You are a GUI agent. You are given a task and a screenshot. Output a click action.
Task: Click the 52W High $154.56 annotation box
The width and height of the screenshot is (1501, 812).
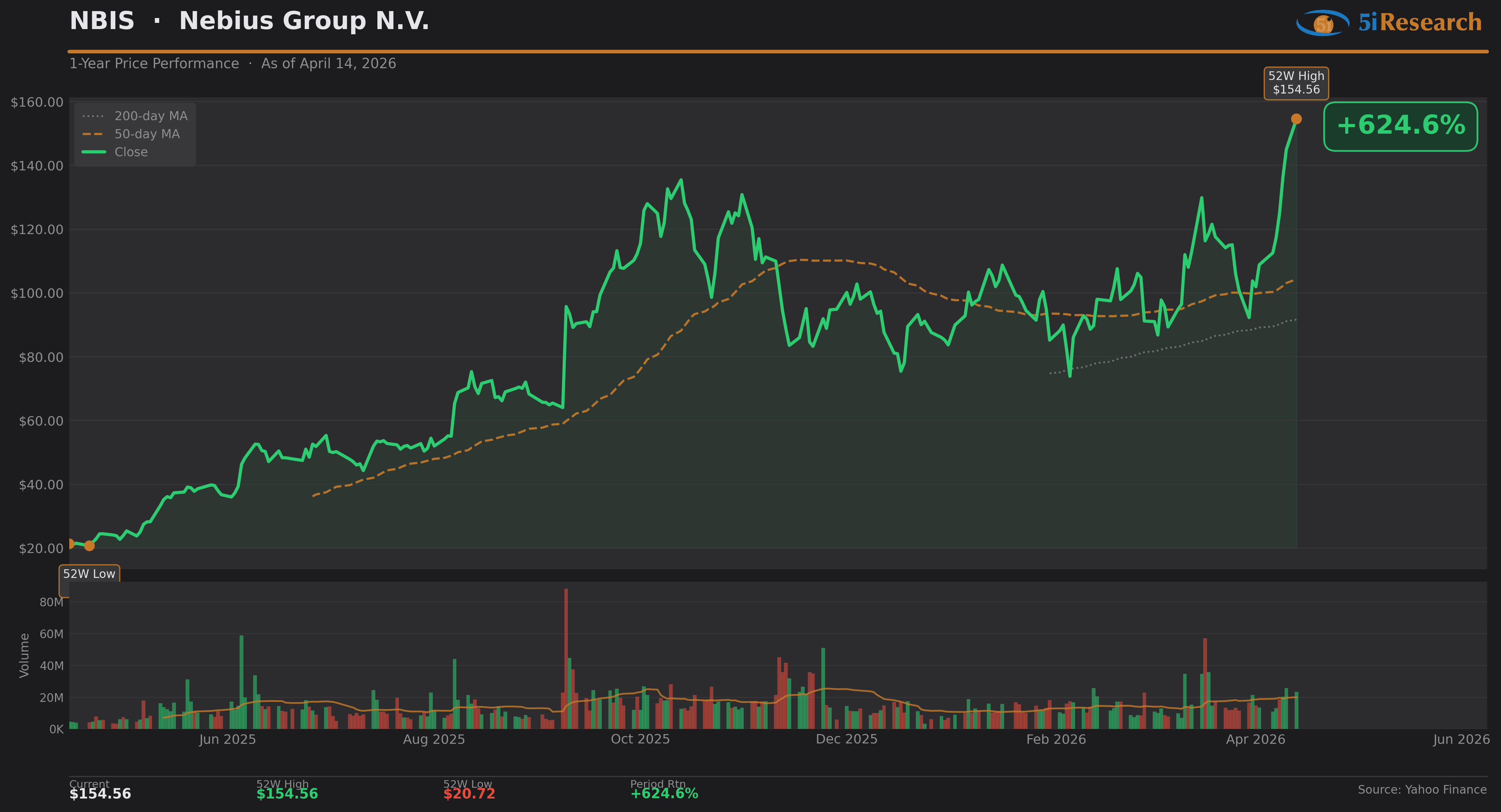(x=1296, y=83)
